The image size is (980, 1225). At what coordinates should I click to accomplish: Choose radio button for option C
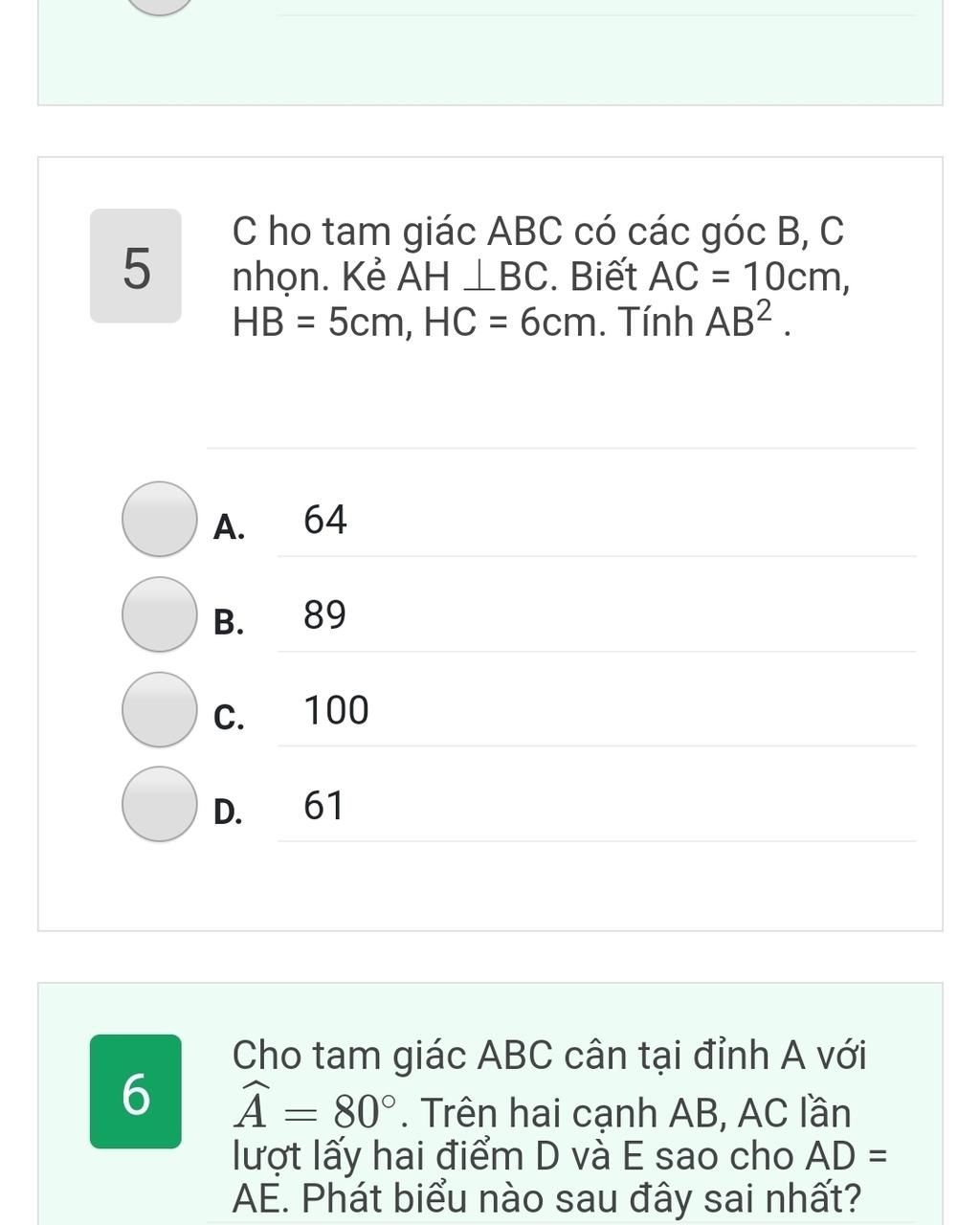click(x=159, y=709)
